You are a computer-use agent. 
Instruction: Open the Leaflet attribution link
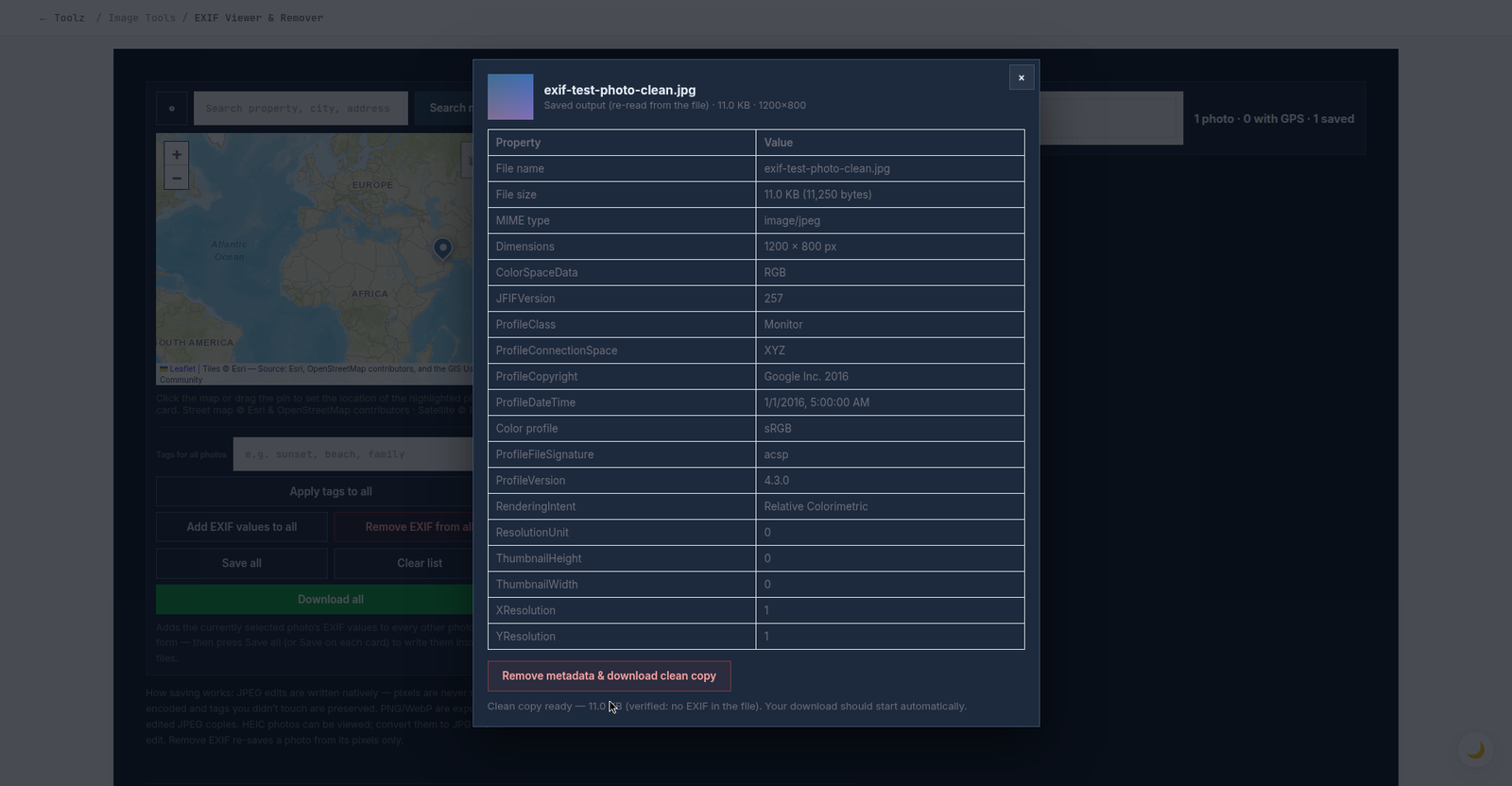pos(182,368)
